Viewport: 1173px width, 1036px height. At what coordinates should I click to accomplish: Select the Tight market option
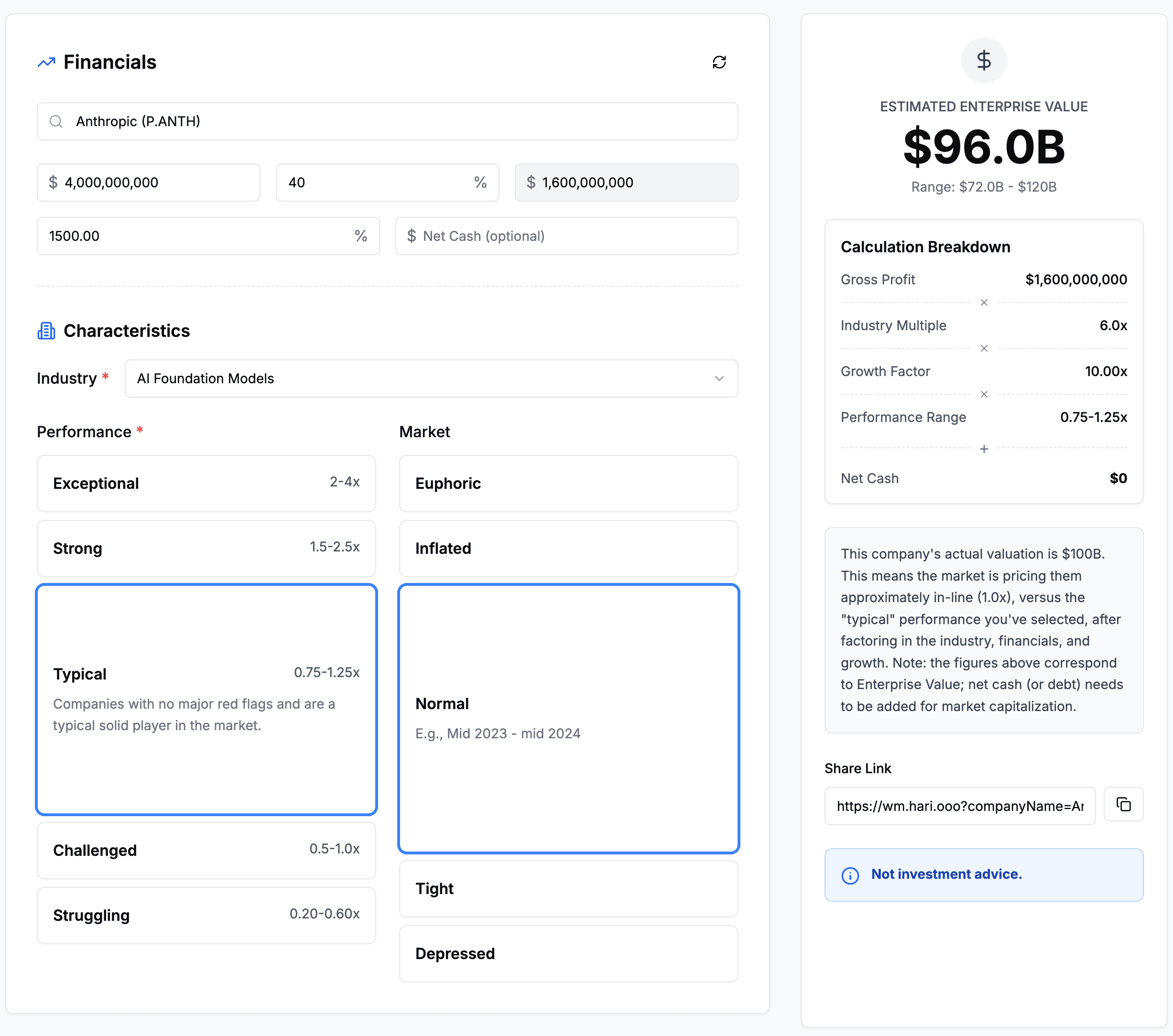[567, 888]
